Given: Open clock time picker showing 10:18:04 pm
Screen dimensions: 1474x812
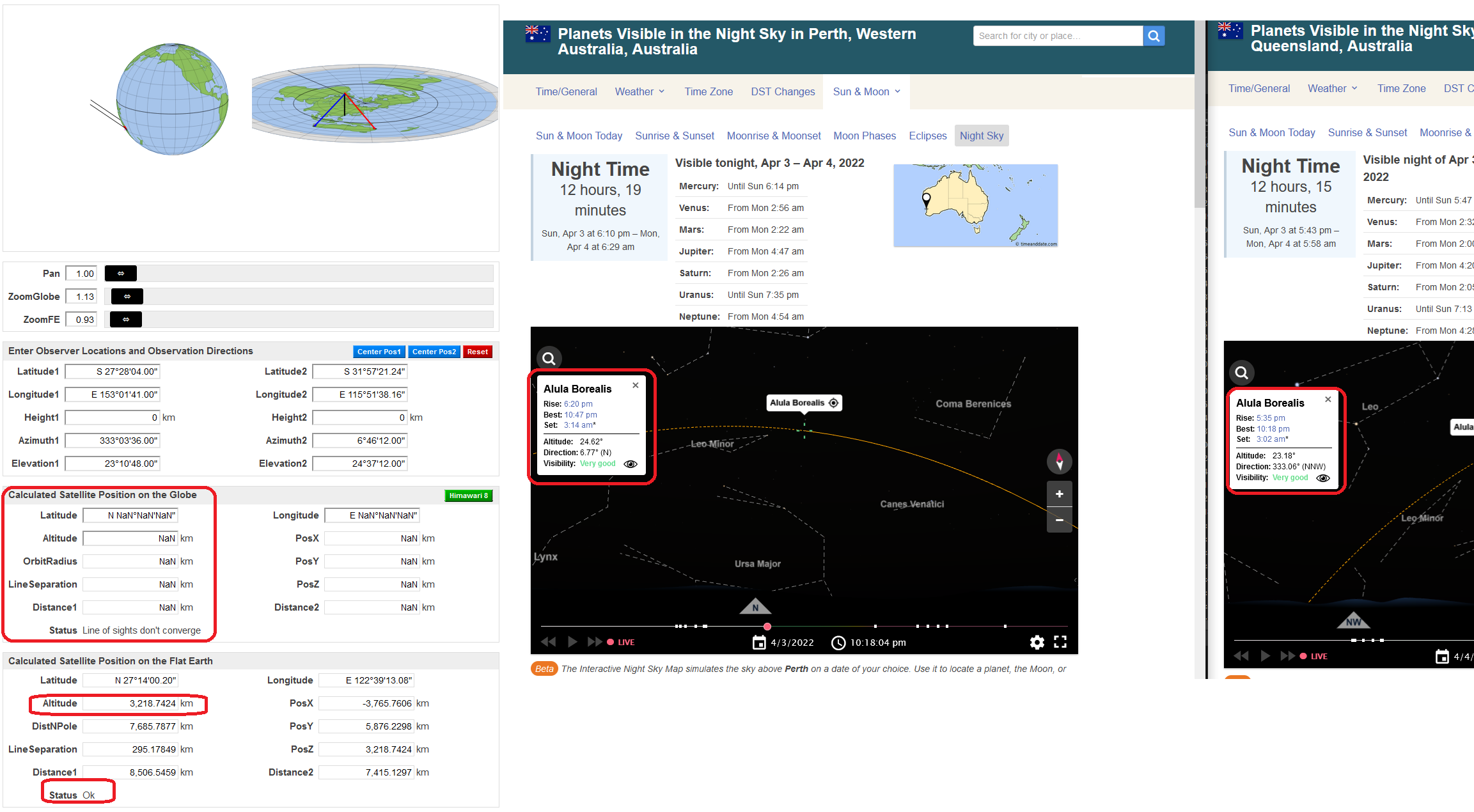Looking at the screenshot, I should (x=868, y=643).
